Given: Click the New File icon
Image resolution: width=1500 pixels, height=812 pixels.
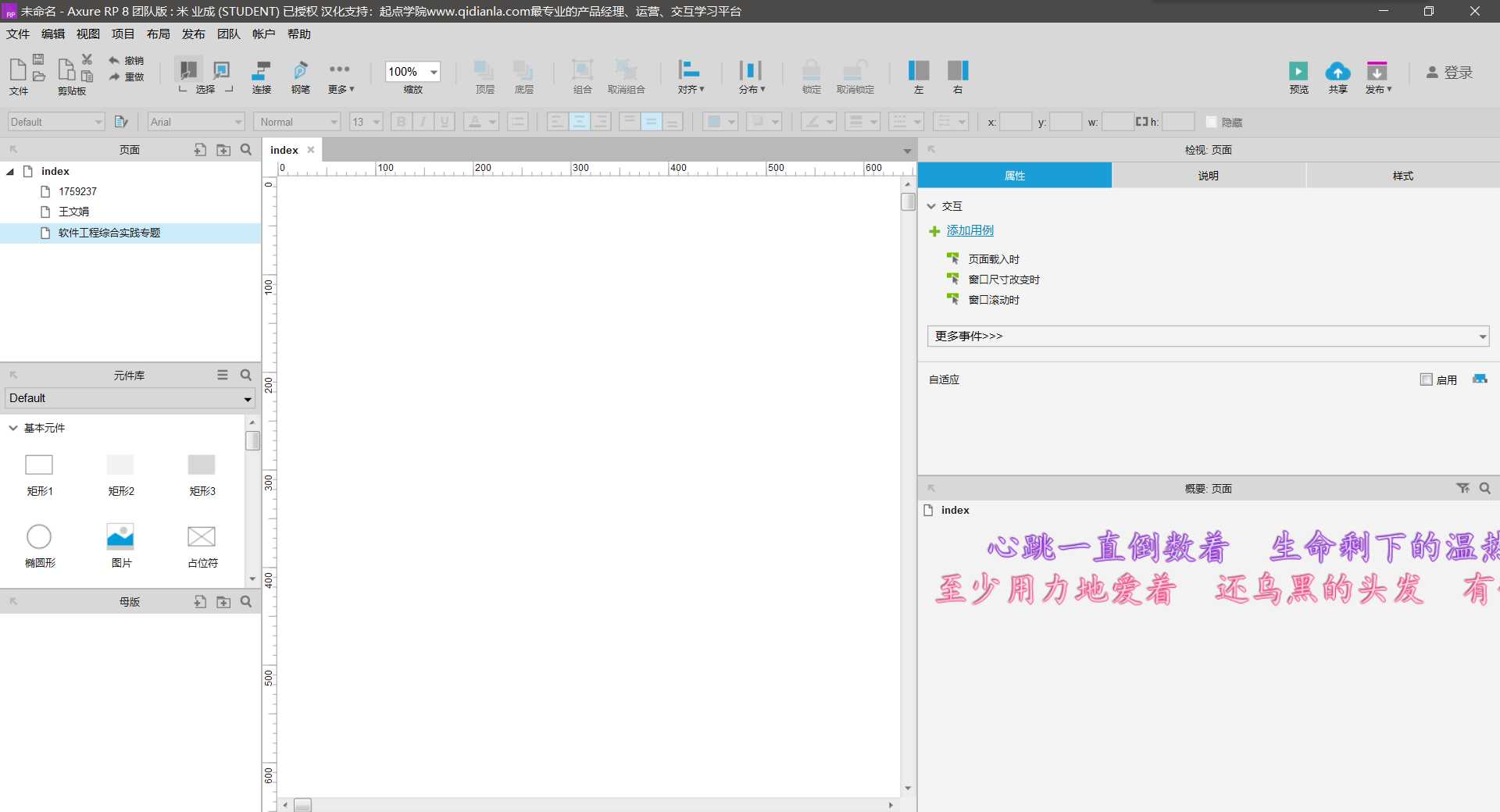Looking at the screenshot, I should (x=17, y=69).
